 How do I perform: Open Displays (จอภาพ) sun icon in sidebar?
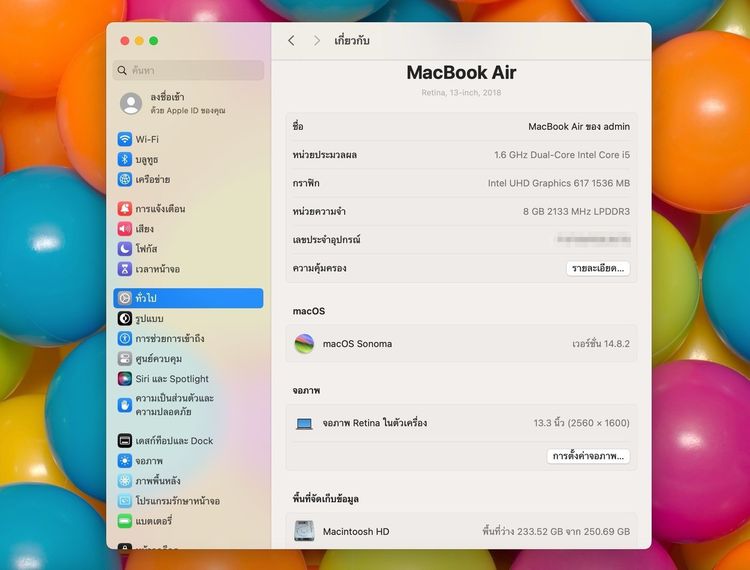pos(125,460)
